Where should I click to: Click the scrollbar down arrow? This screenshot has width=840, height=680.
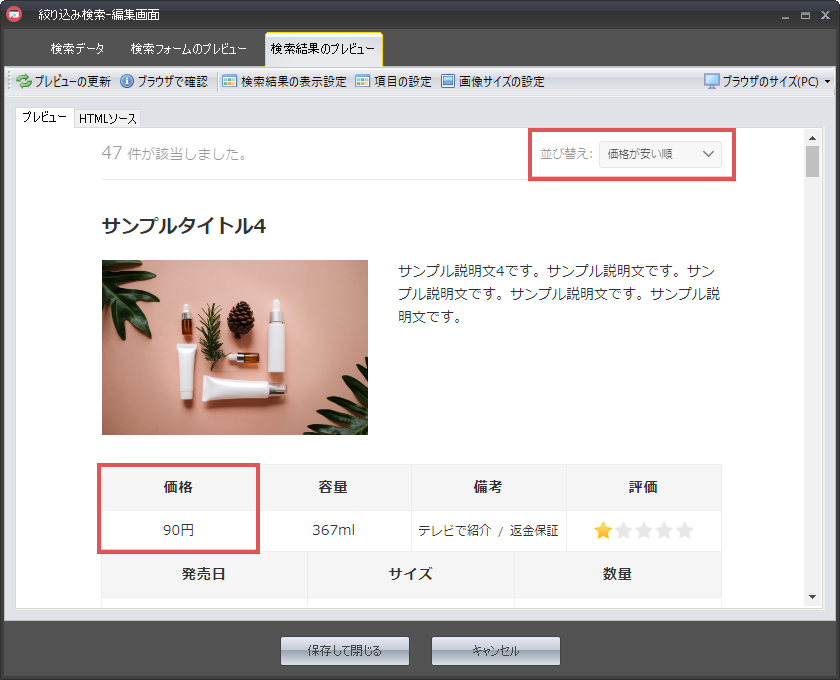(x=812, y=597)
